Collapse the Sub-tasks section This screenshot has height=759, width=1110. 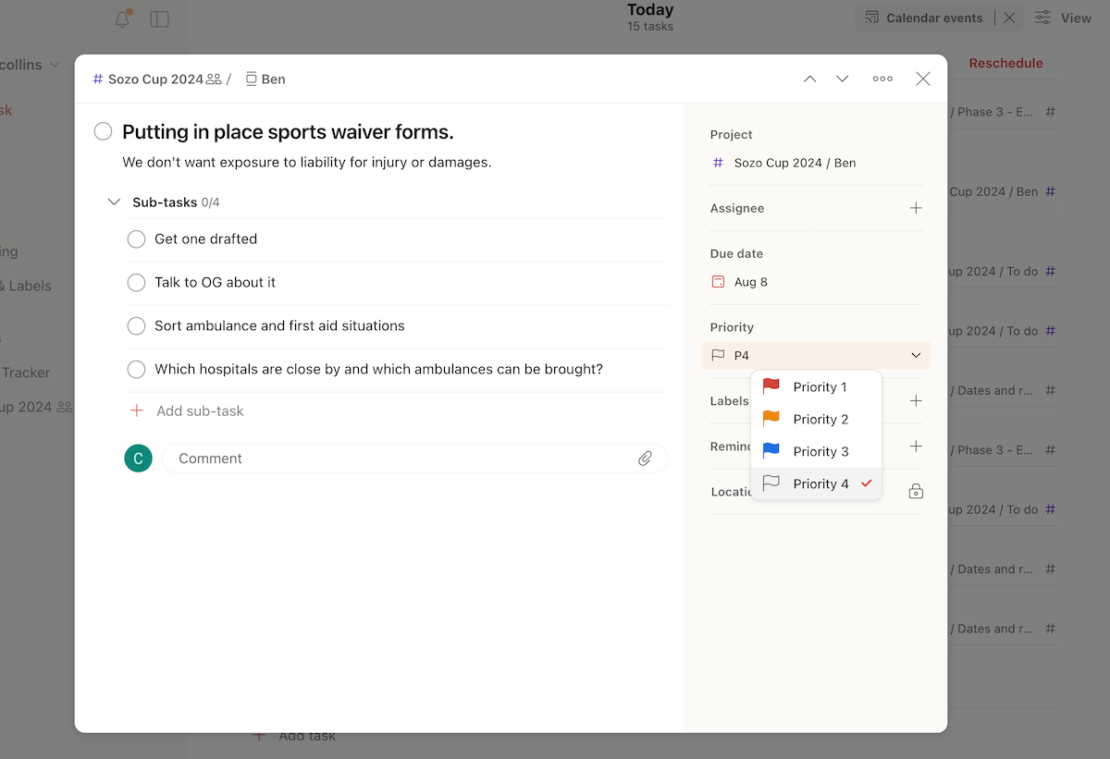pyautogui.click(x=114, y=201)
